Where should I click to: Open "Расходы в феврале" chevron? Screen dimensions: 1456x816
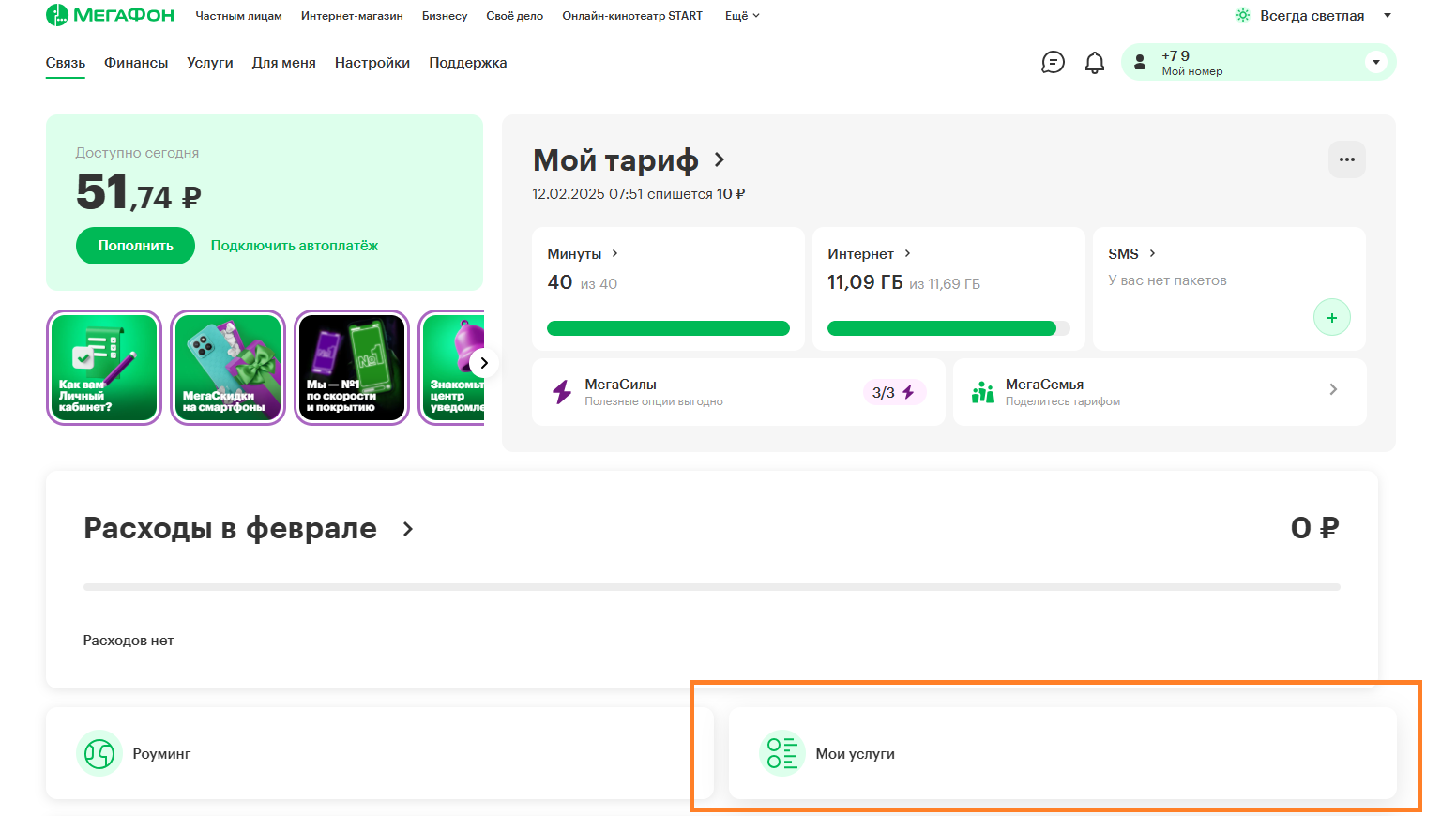click(x=407, y=529)
